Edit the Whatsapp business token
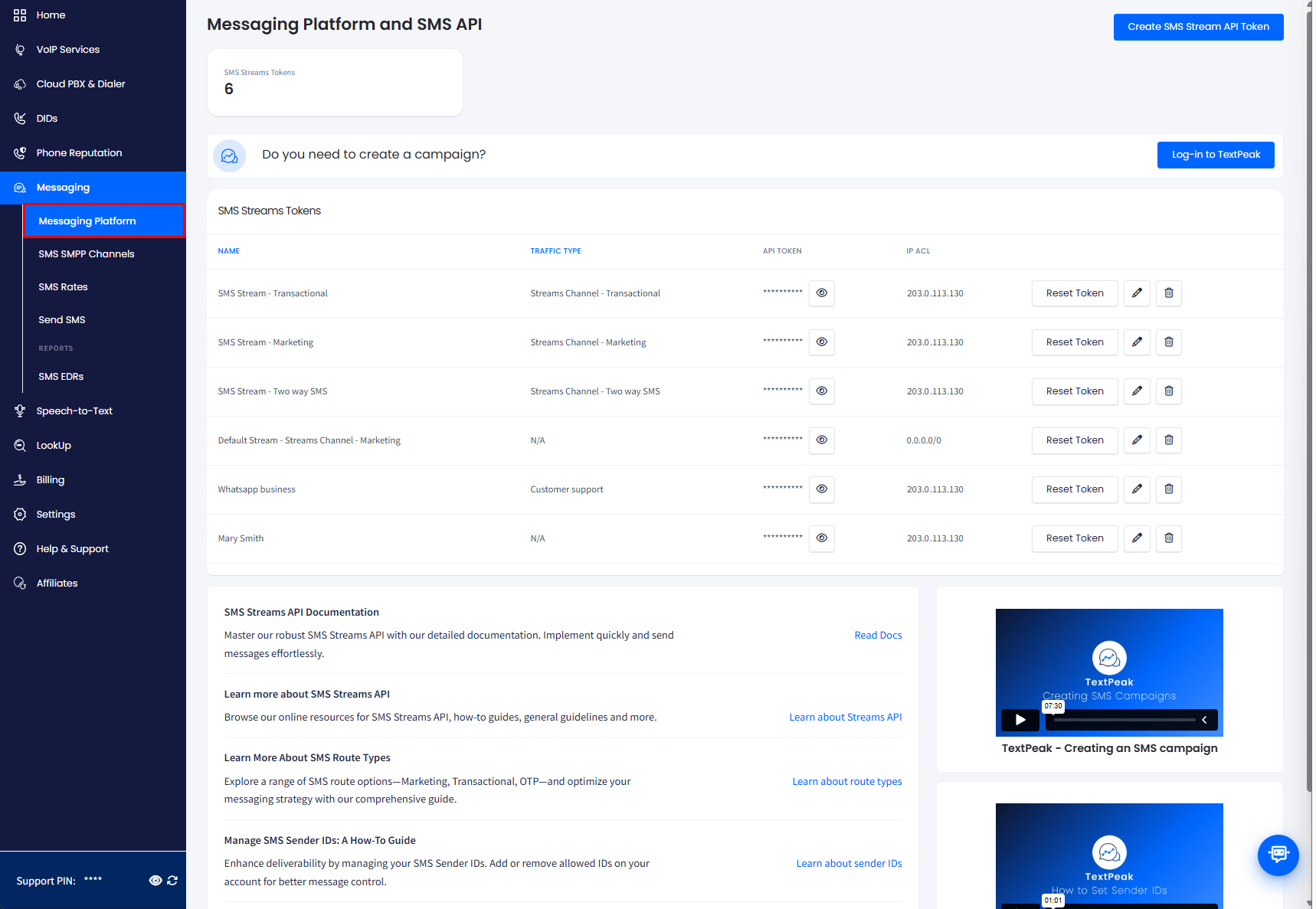 [x=1137, y=489]
